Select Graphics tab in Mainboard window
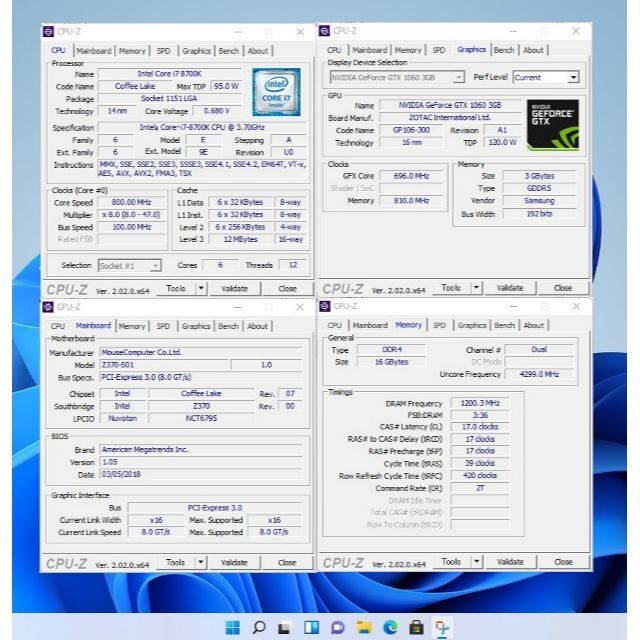The width and height of the screenshot is (640, 640). point(196,326)
